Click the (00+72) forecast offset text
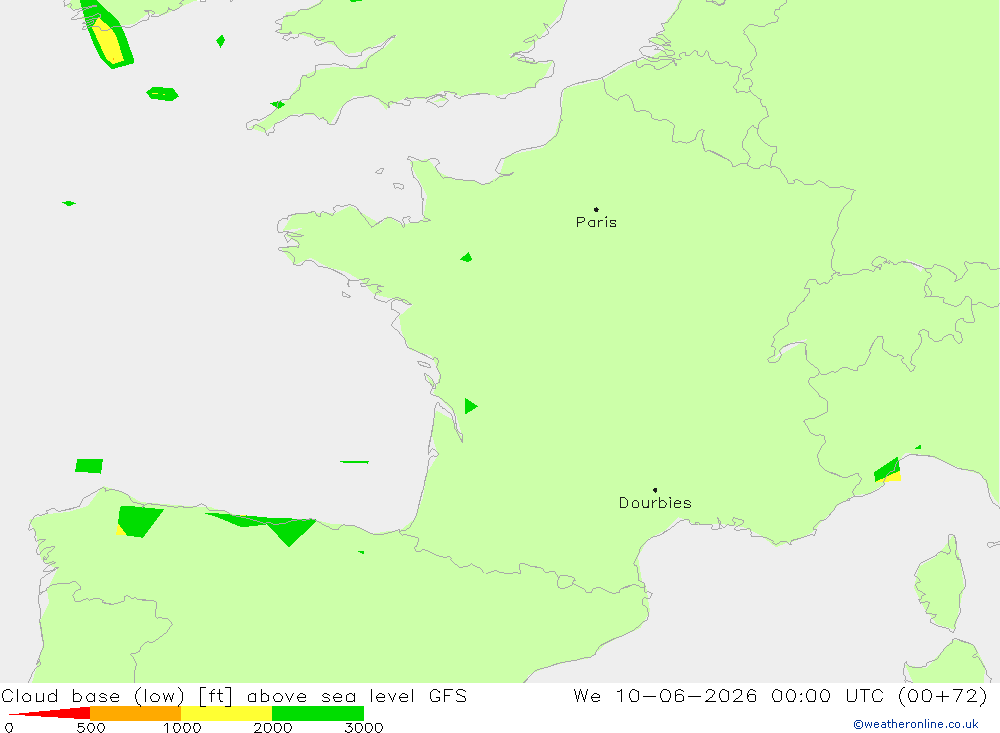The width and height of the screenshot is (1000, 733). (943, 695)
